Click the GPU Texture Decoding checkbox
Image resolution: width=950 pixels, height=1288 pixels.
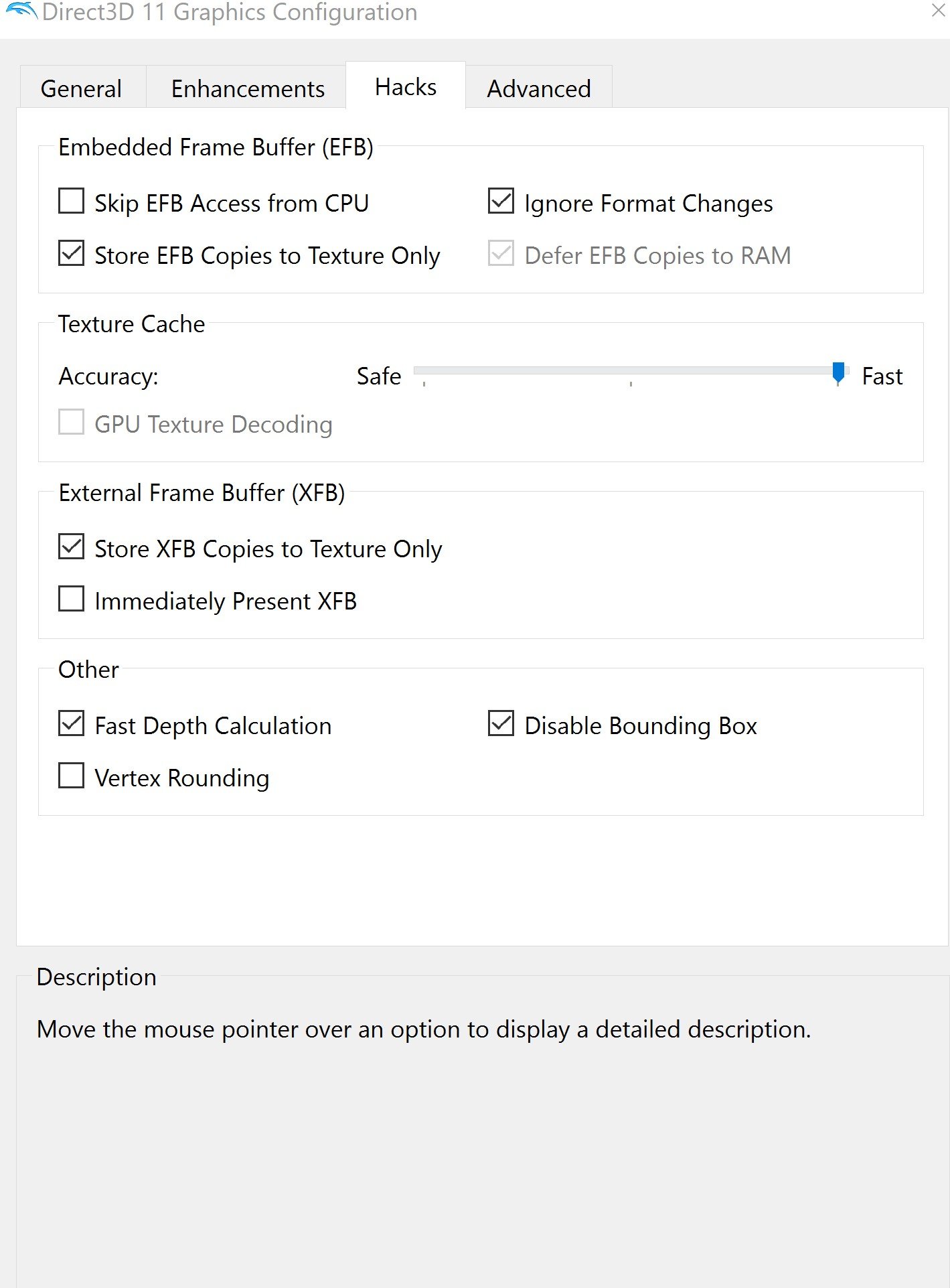coord(72,423)
